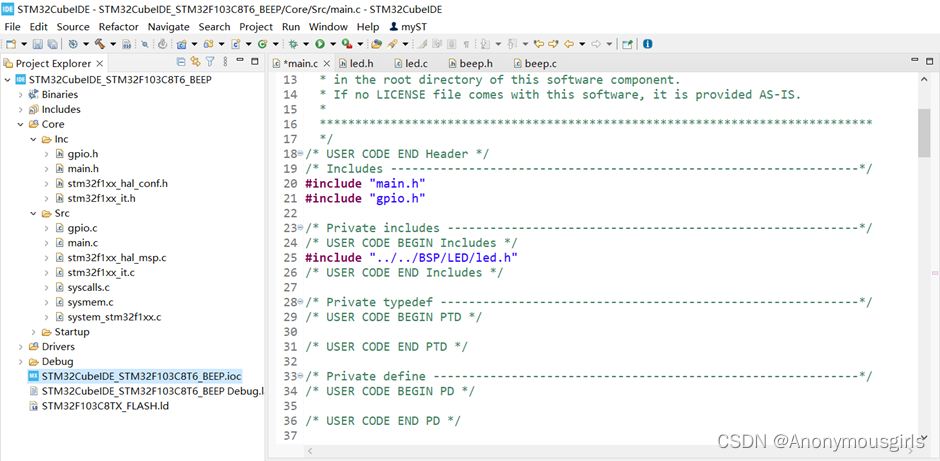Click the New C++ Class green icon
The height and width of the screenshot is (461, 940).
[262, 44]
